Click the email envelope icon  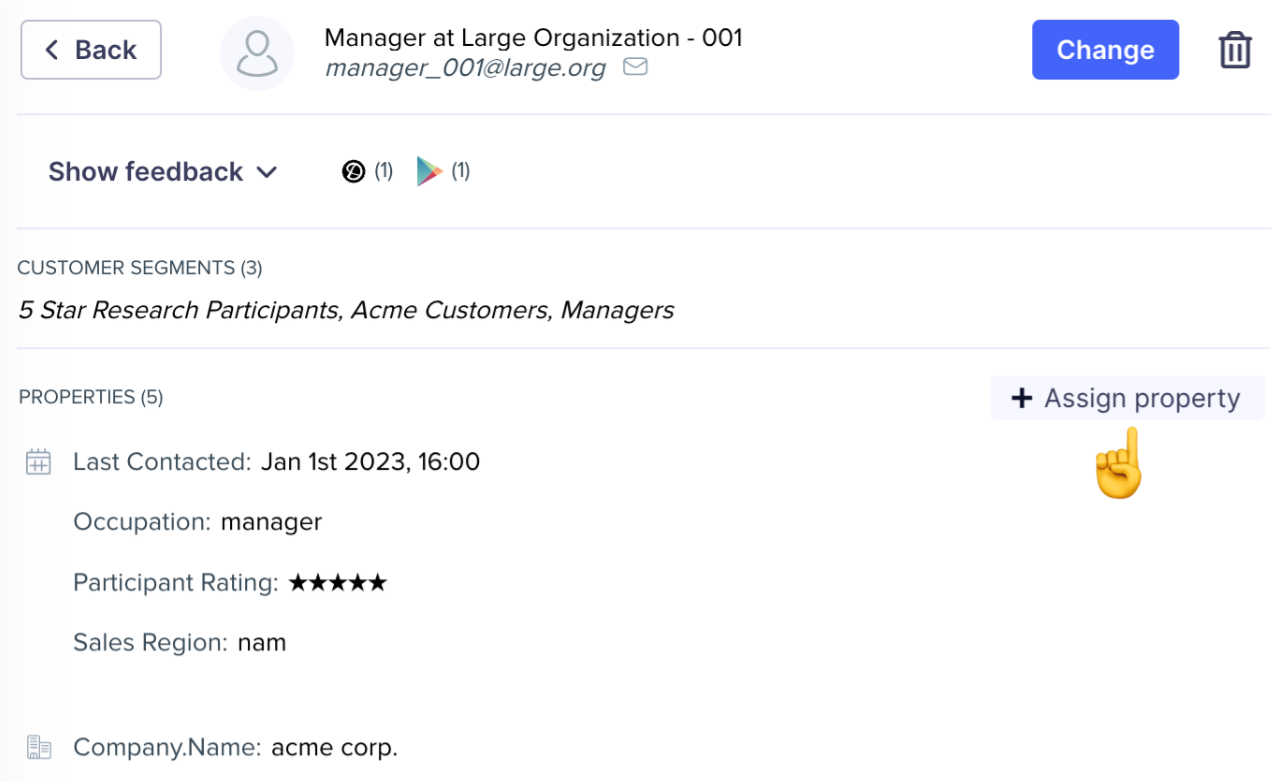635,67
